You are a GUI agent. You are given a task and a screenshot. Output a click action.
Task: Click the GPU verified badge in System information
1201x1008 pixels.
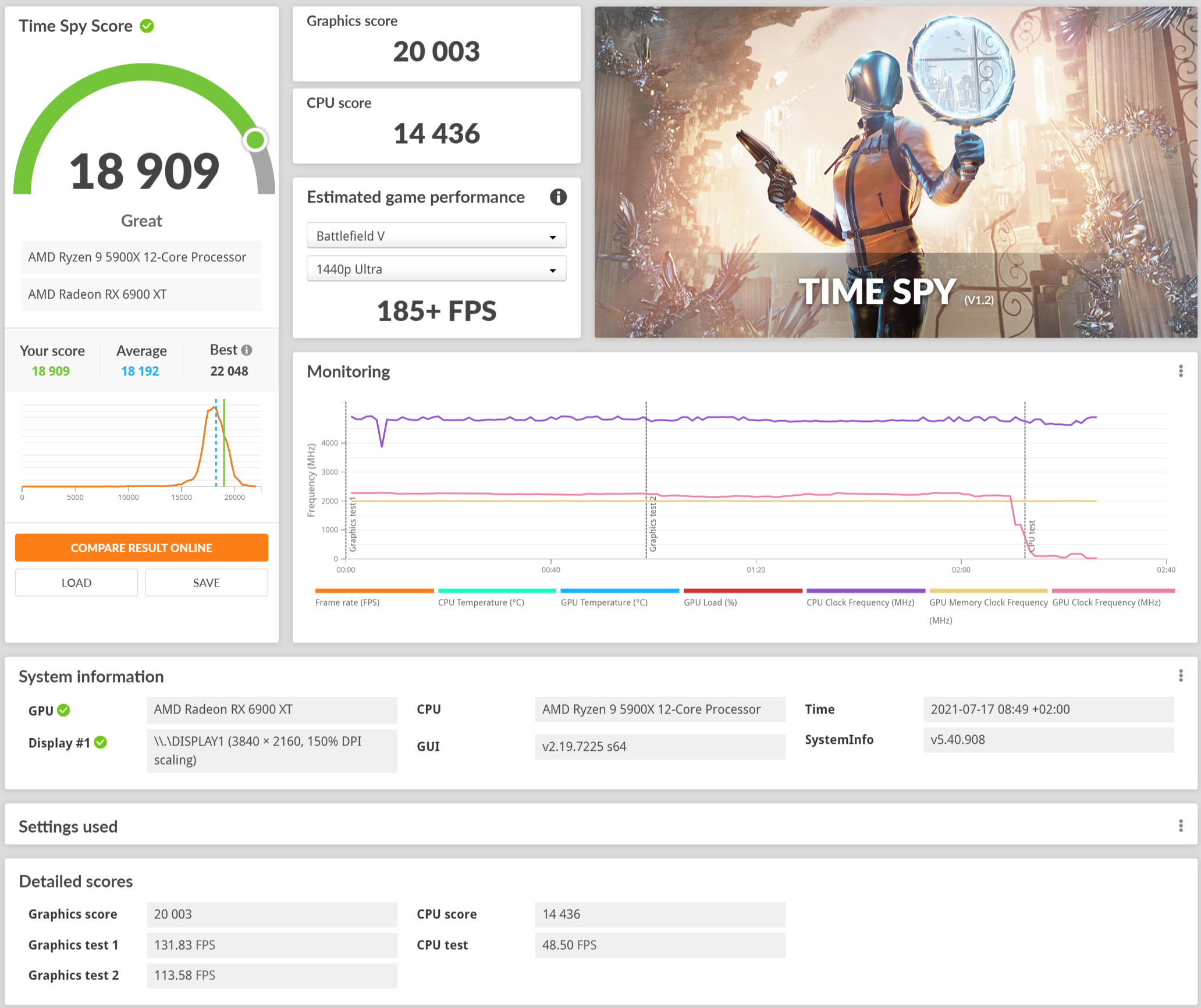coord(65,710)
